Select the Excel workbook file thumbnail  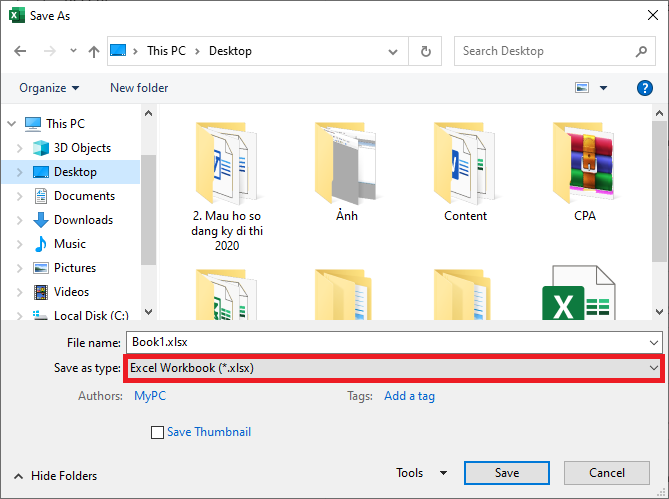click(579, 293)
